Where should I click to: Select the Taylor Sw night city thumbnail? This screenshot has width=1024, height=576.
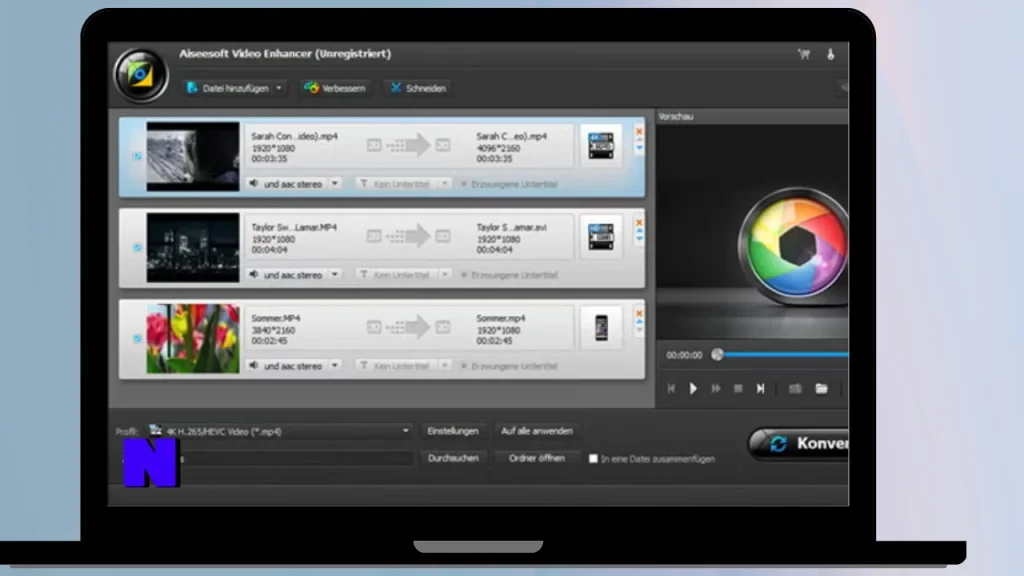coord(193,248)
